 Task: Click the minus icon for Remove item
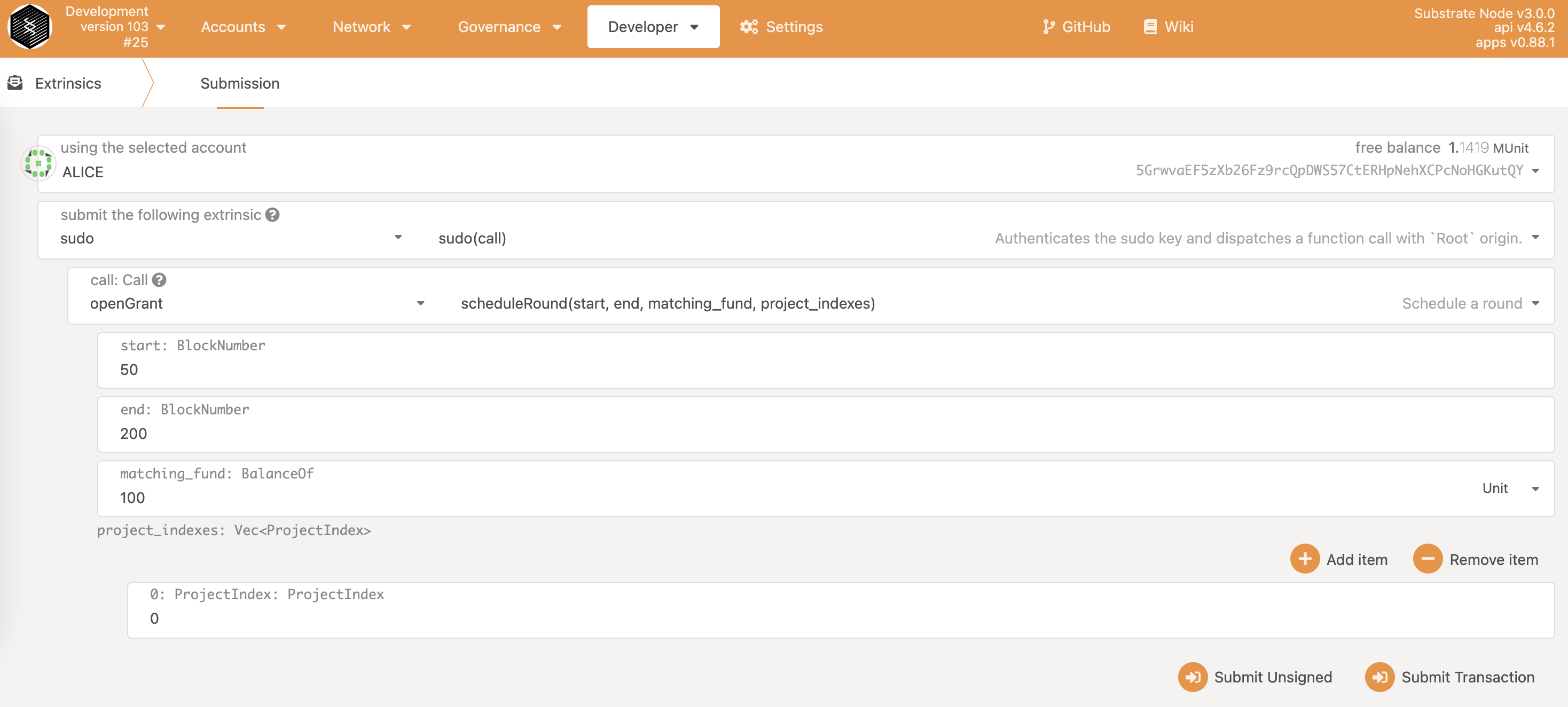click(1428, 559)
